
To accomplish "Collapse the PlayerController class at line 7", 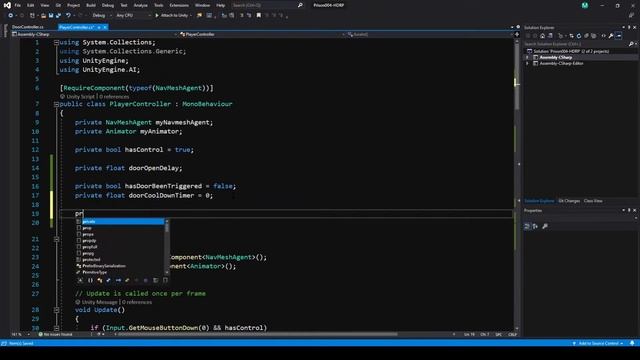I will [x=56, y=104].
